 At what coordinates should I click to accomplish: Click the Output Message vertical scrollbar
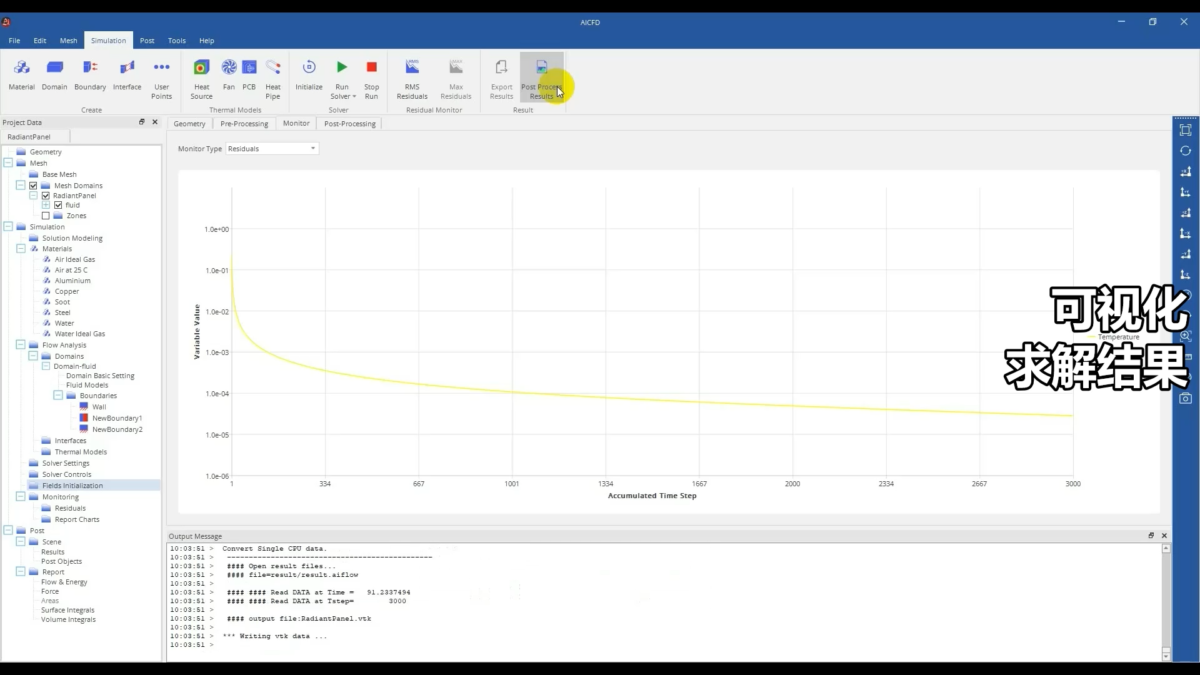point(1164,601)
